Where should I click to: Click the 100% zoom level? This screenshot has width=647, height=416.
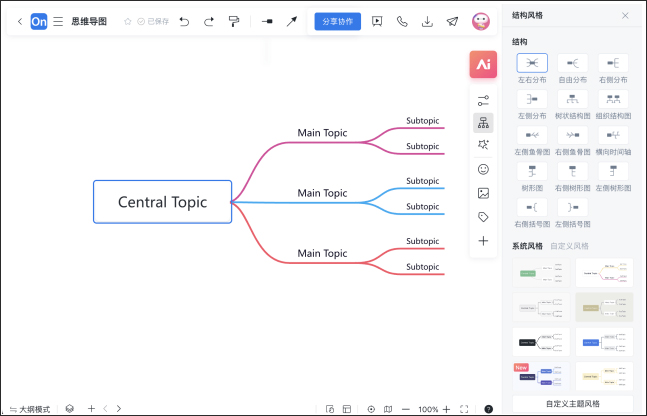click(428, 409)
